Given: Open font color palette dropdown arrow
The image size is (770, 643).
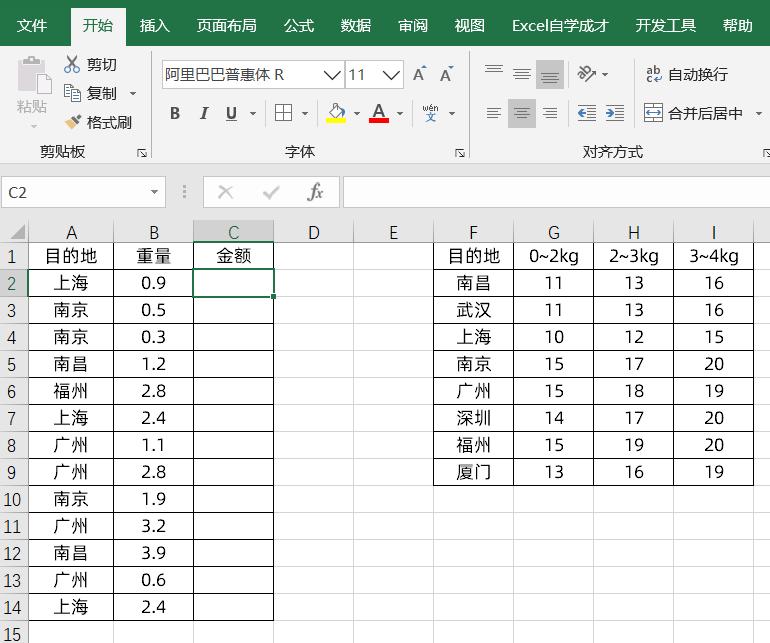Looking at the screenshot, I should 400,113.
